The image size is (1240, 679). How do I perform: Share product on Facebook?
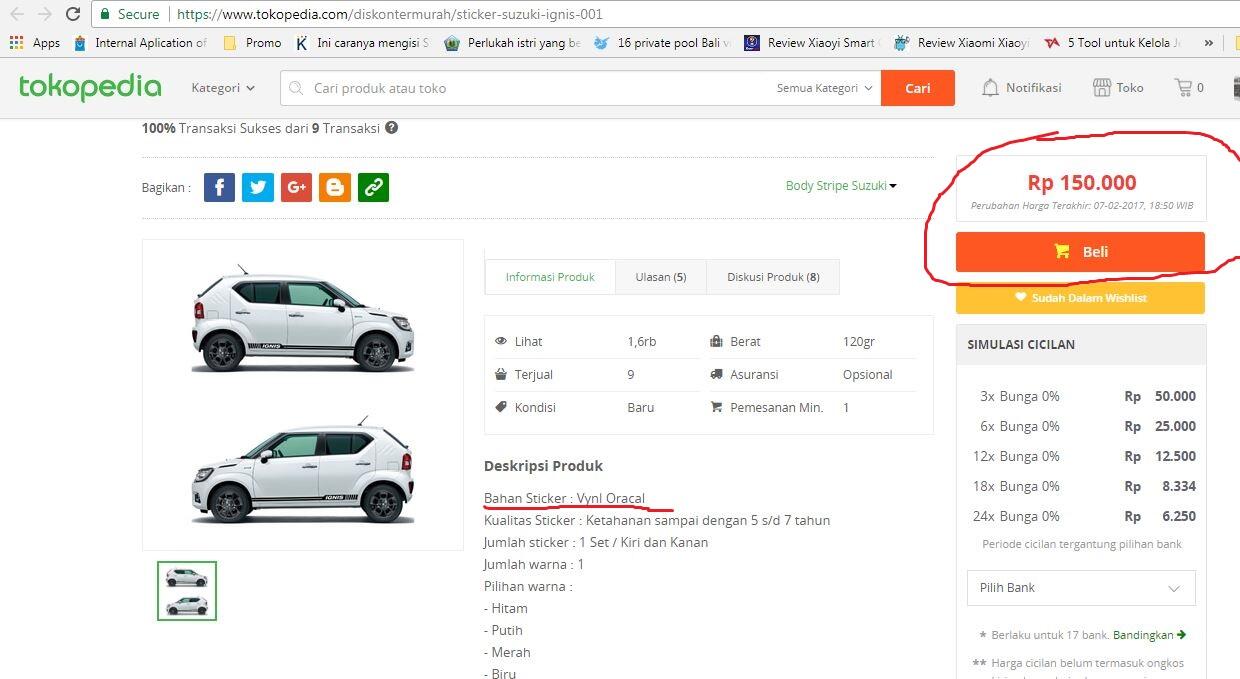219,187
